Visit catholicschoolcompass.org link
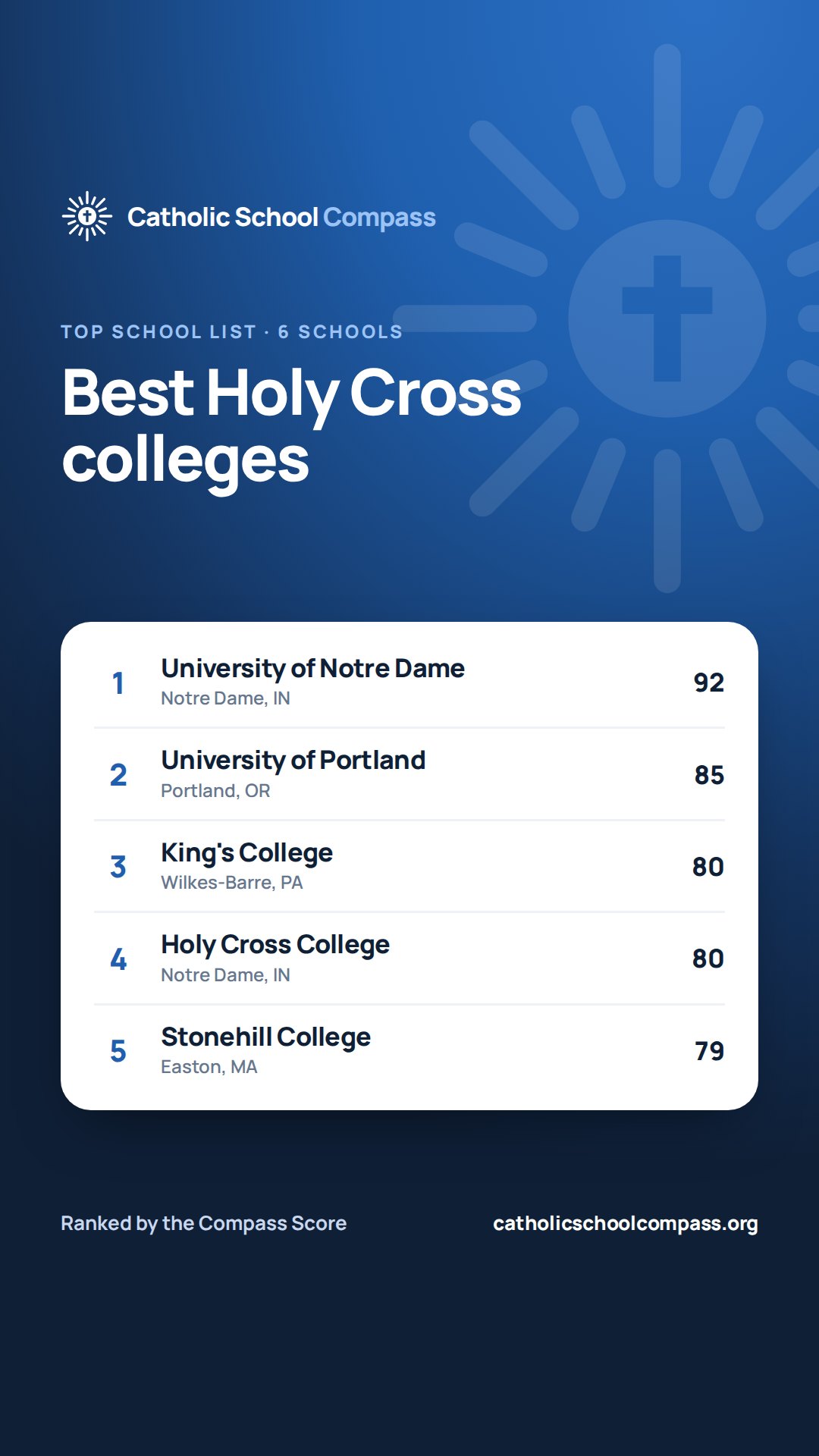Screen dimensions: 819x1456 (x=626, y=1223)
